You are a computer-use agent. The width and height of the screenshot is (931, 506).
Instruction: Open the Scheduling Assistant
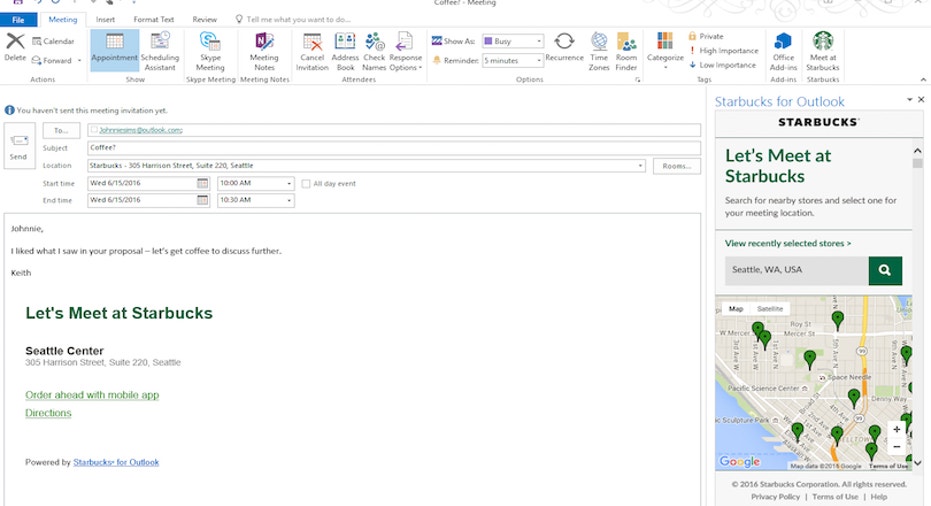pos(160,51)
